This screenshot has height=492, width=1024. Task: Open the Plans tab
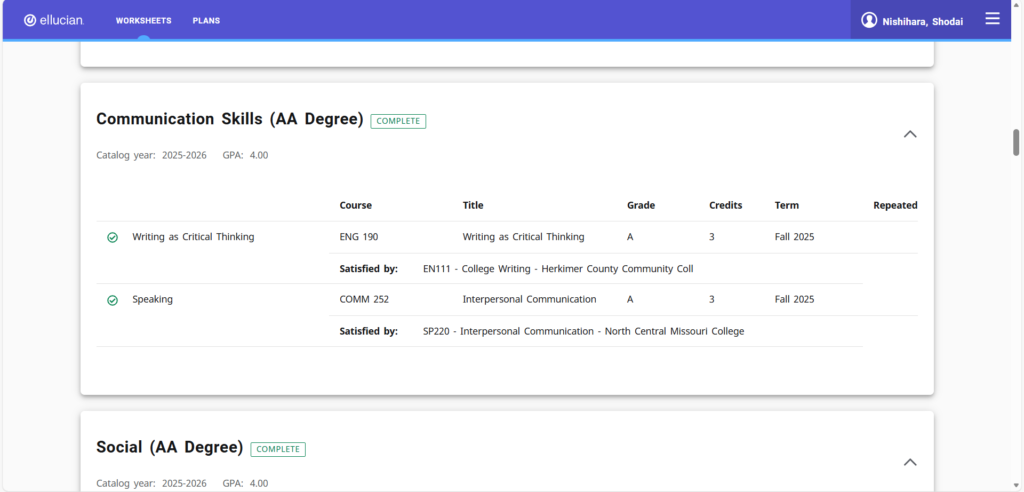click(x=206, y=21)
